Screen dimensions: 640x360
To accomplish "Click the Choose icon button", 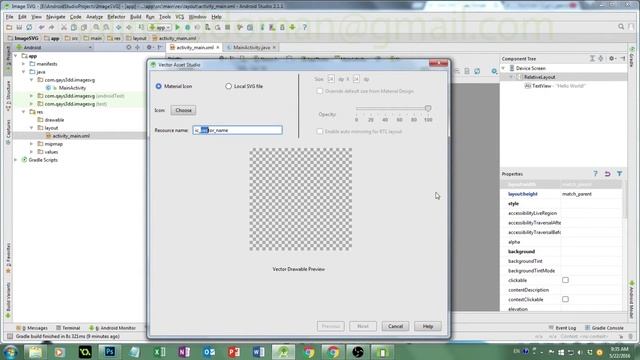I will coord(183,110).
